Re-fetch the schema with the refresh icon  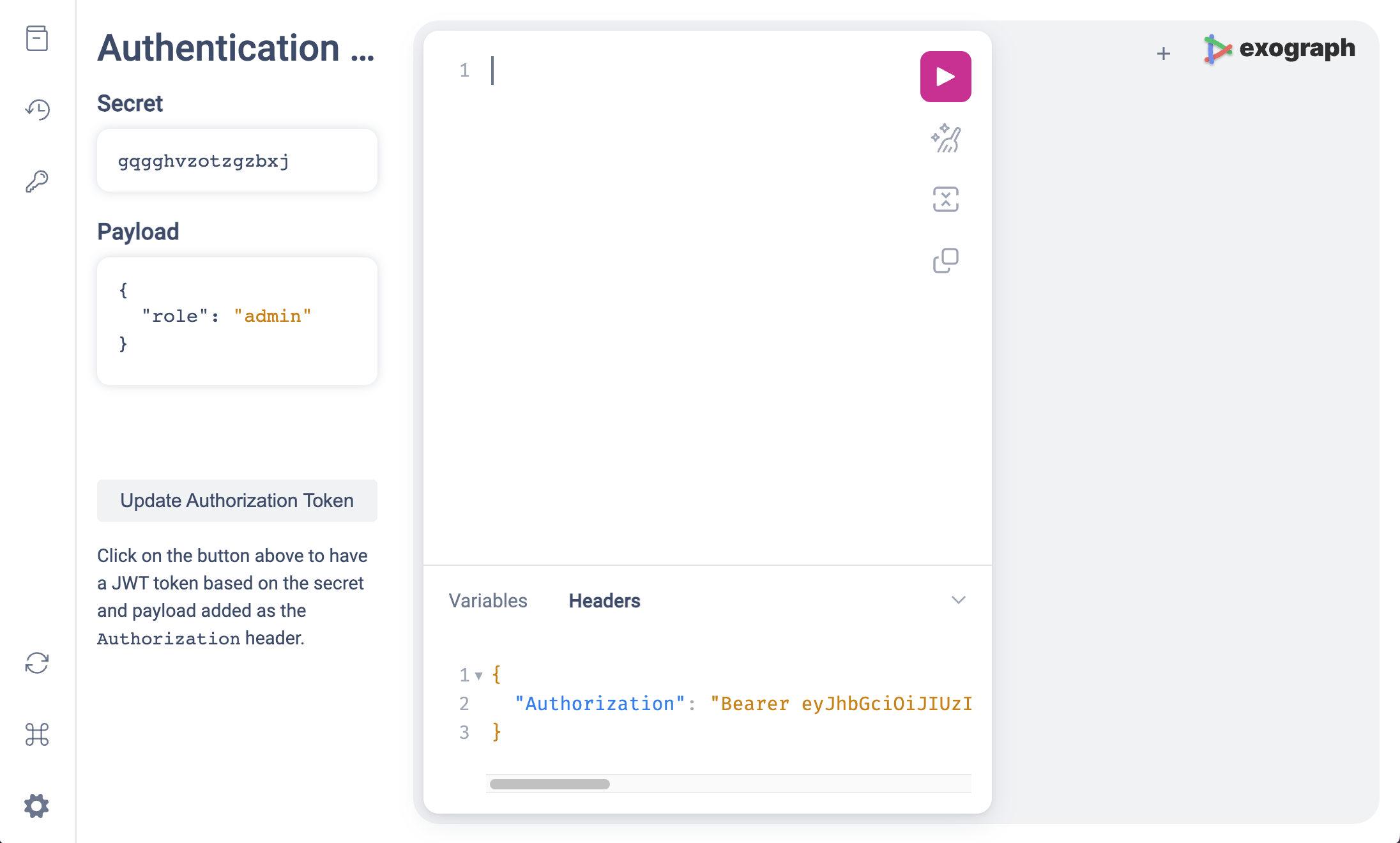pos(37,664)
